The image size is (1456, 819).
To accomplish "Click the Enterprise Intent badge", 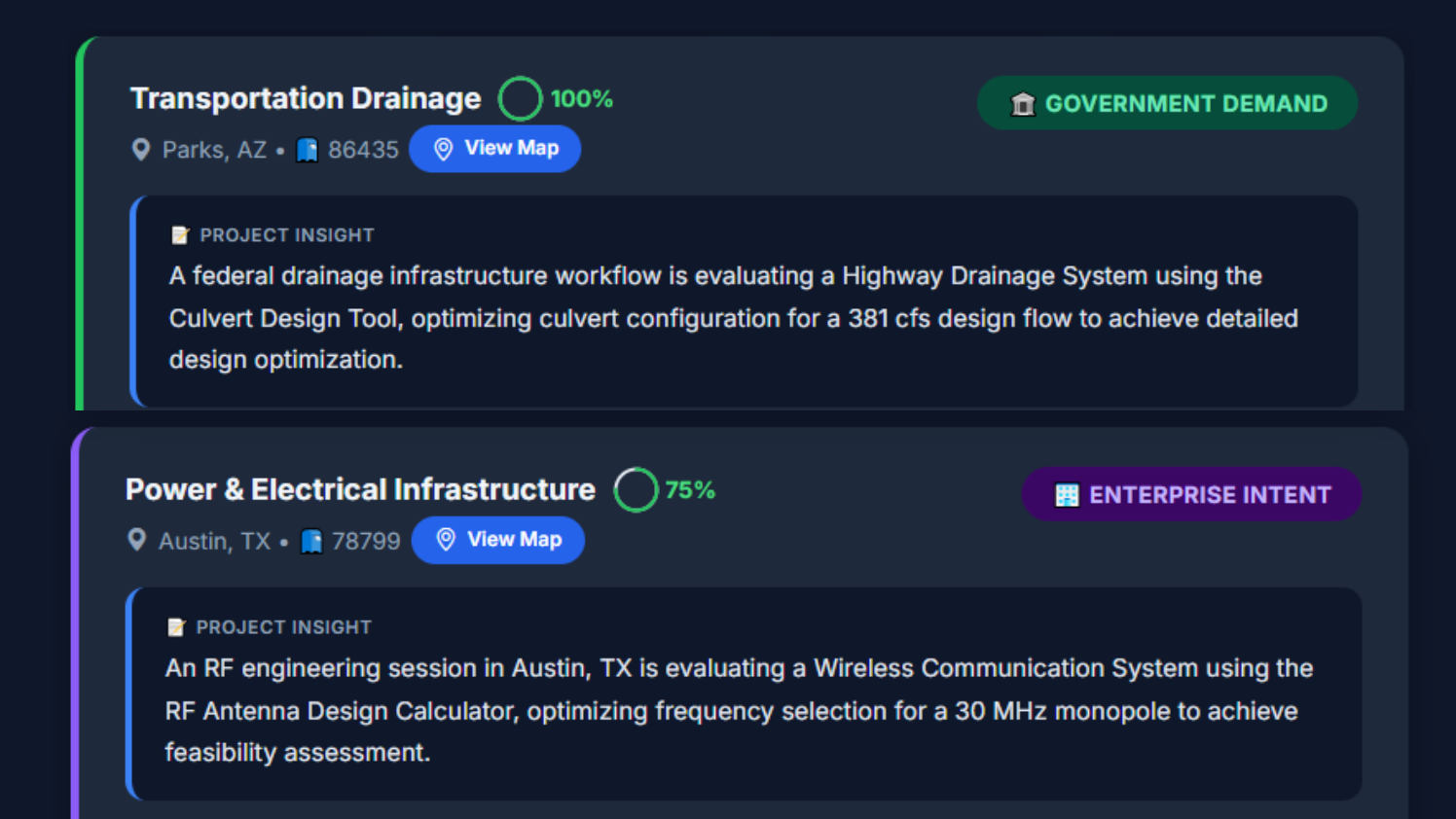I will tap(1191, 494).
